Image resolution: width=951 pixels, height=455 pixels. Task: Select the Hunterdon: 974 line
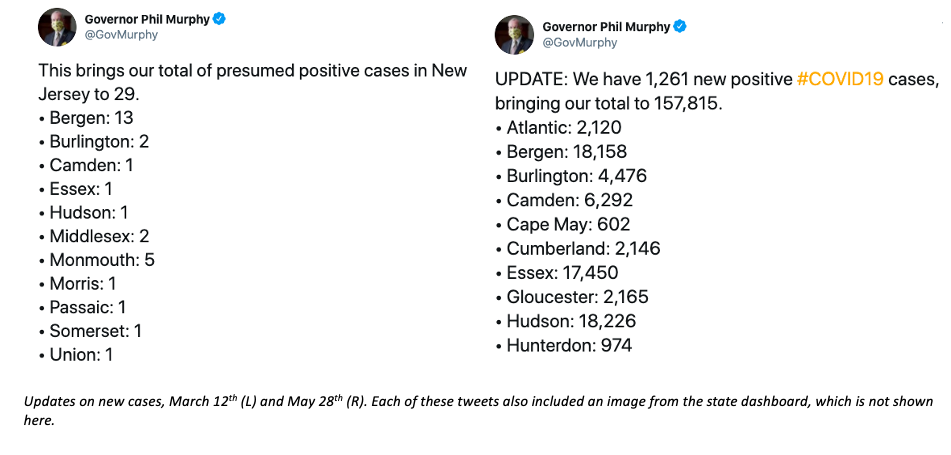(563, 346)
